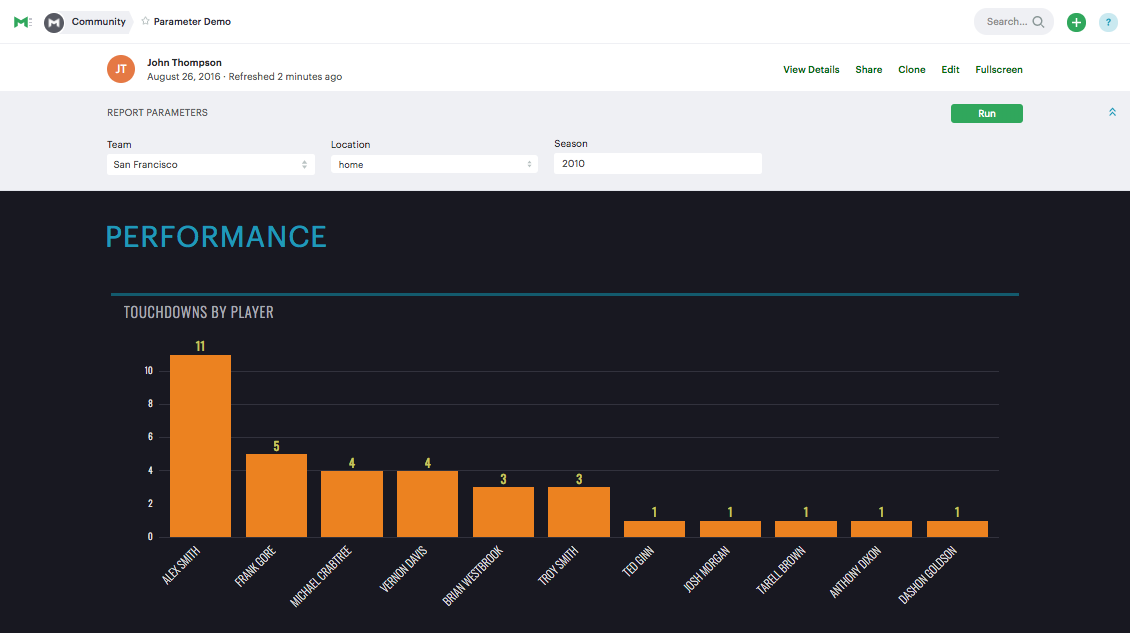Click the Michael Crabtree bar
The width and height of the screenshot is (1130, 633).
(x=352, y=504)
